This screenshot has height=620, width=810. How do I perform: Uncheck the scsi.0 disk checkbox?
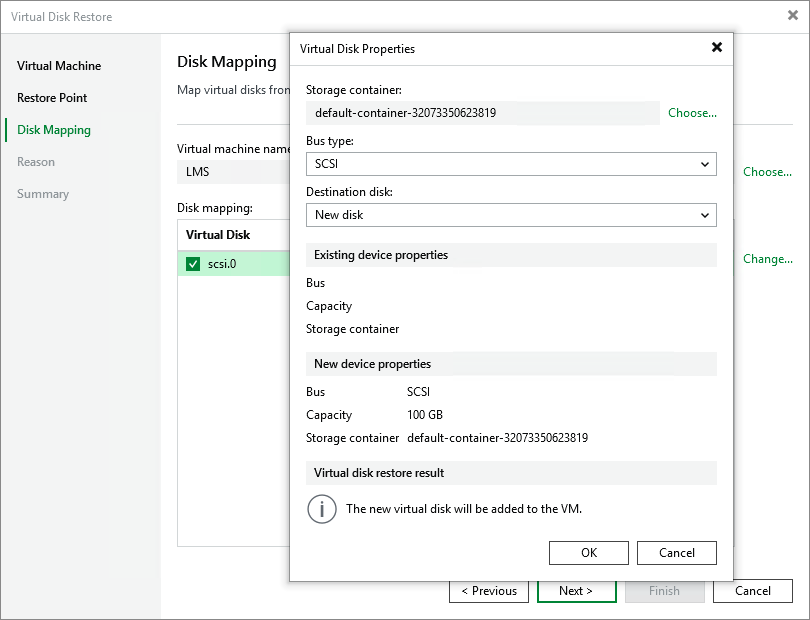point(191,261)
